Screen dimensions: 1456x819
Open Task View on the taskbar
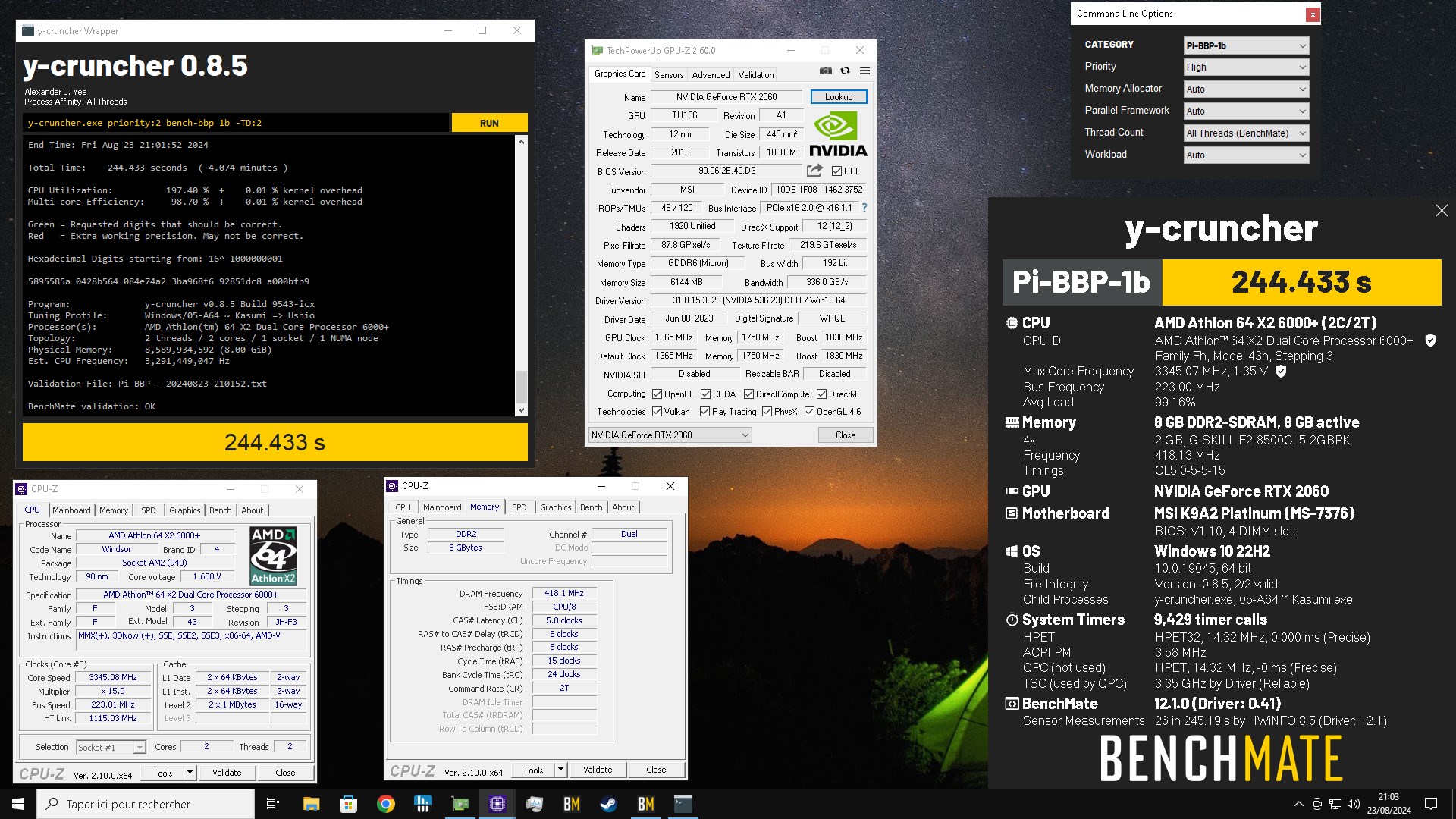[273, 804]
